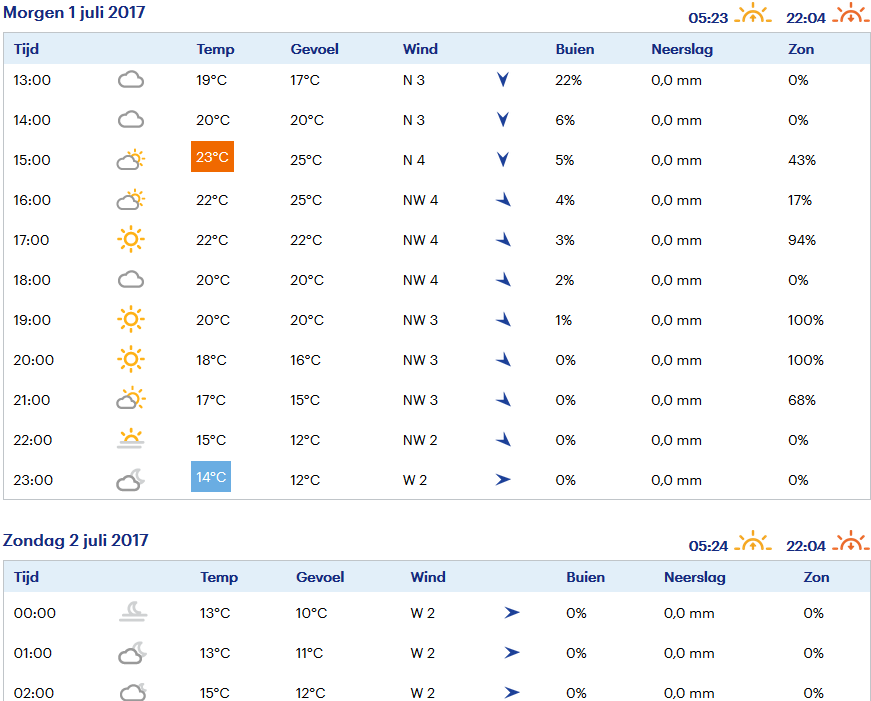The width and height of the screenshot is (871, 701).
Task: Open the Morgen 1 juli 2017 heading
Action: tap(74, 12)
